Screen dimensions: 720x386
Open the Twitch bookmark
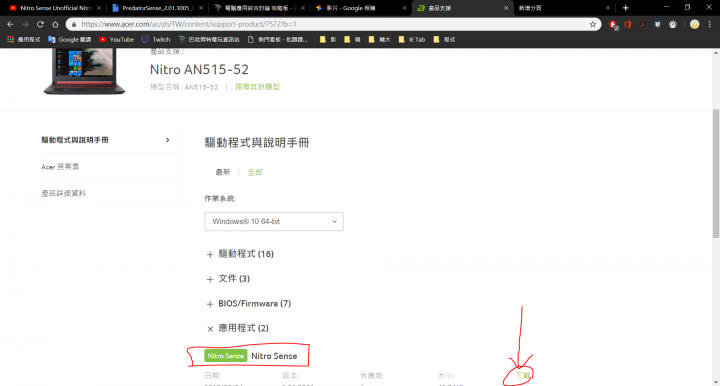click(156, 39)
